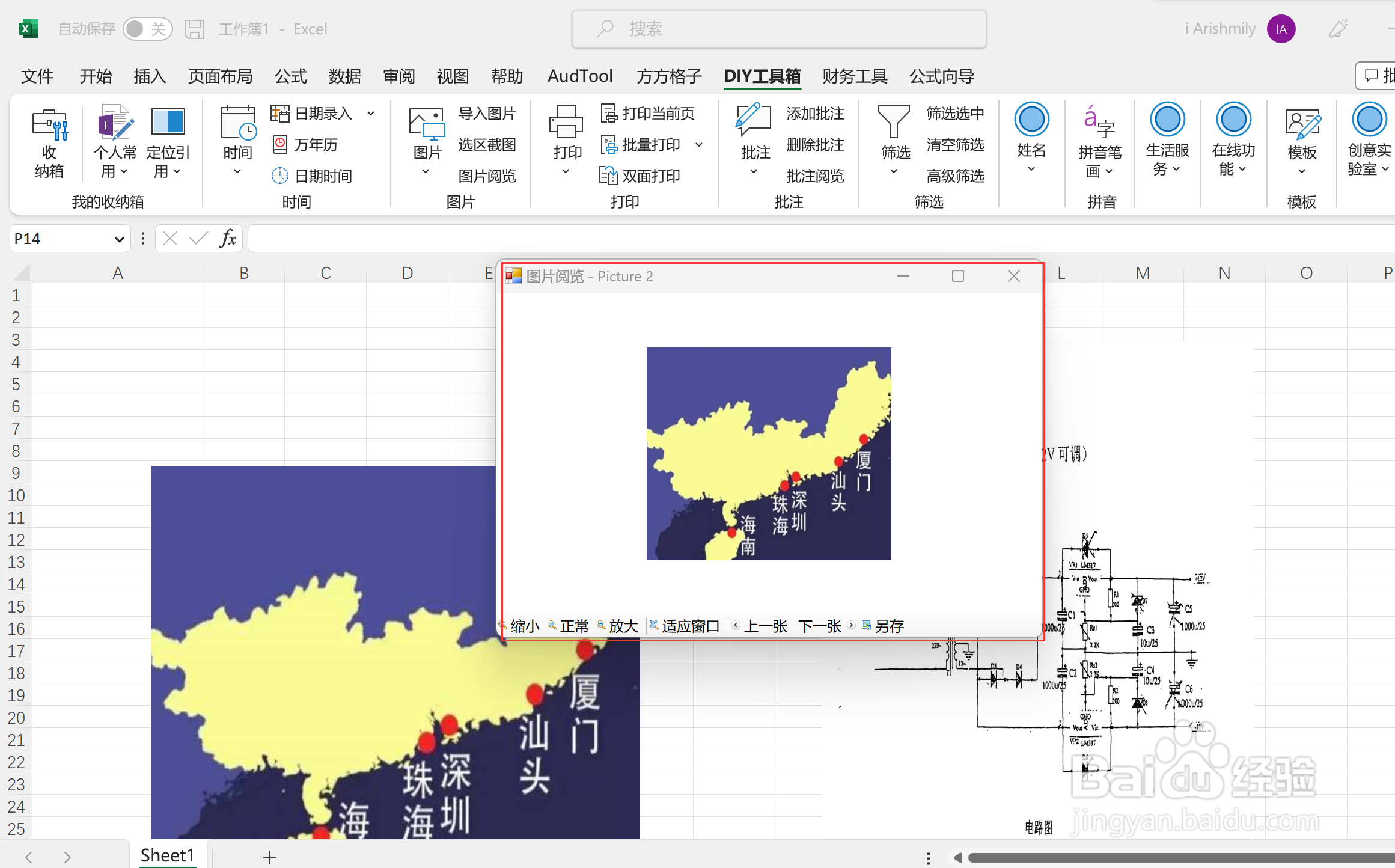Click the formula bar input field

[821, 239]
